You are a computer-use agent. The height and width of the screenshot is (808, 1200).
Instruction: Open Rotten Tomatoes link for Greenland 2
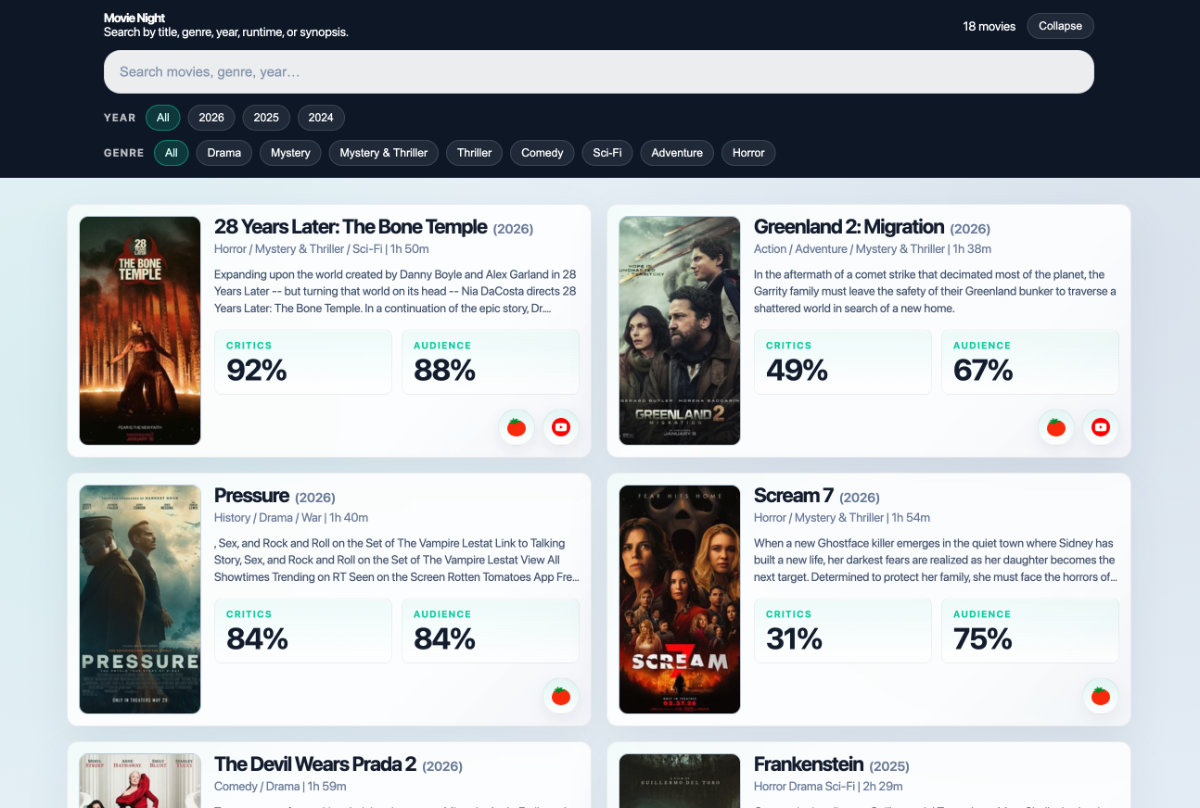tap(1056, 427)
